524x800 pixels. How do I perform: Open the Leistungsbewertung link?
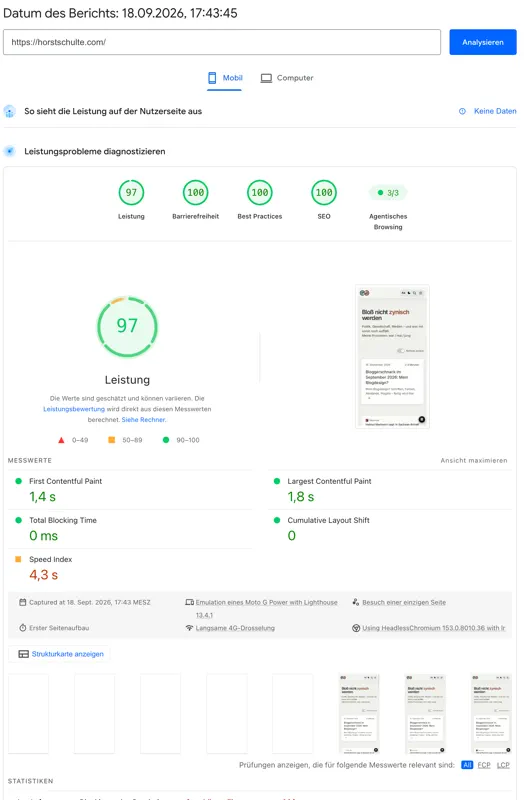[x=74, y=409]
